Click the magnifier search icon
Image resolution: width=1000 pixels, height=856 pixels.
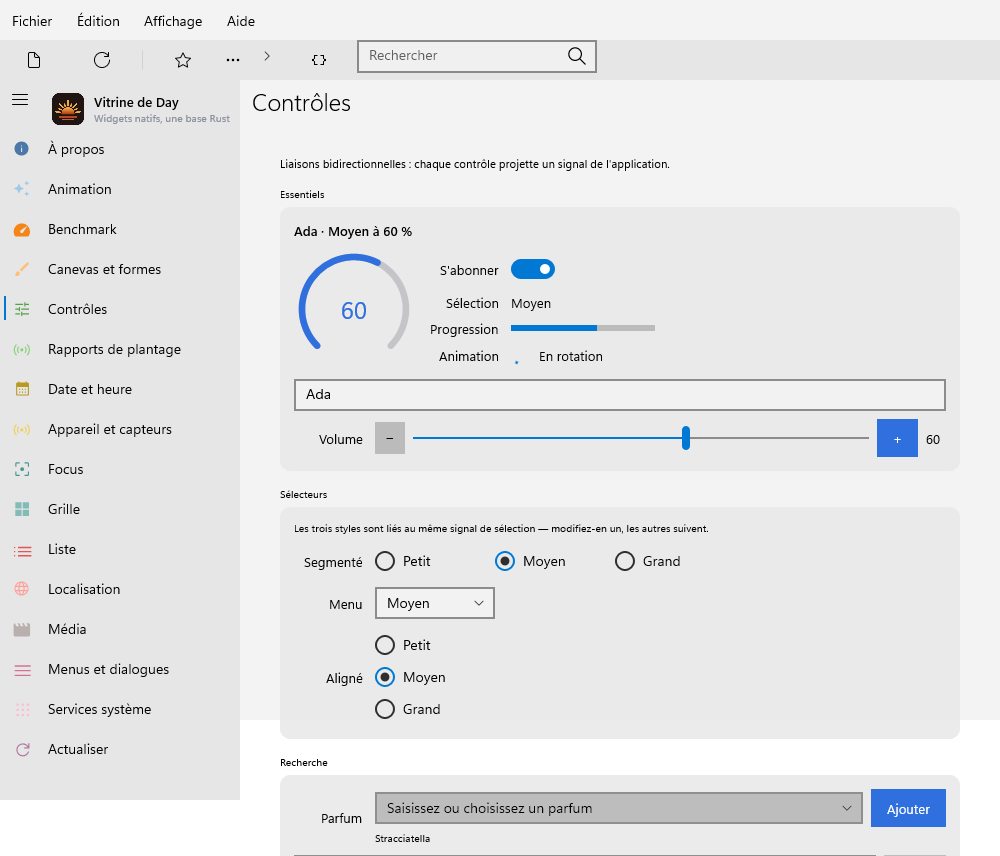tap(577, 56)
